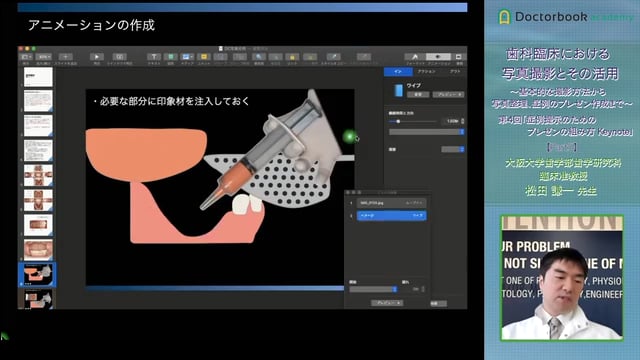Select the slide 10 thumbnail at the navigator bottom
Screen dimensions: 640x360
pos(38,299)
